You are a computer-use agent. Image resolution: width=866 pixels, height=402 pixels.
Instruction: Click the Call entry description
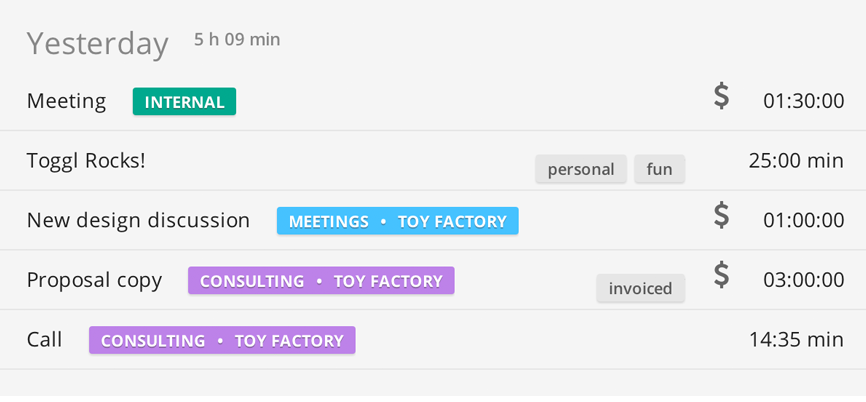[44, 340]
